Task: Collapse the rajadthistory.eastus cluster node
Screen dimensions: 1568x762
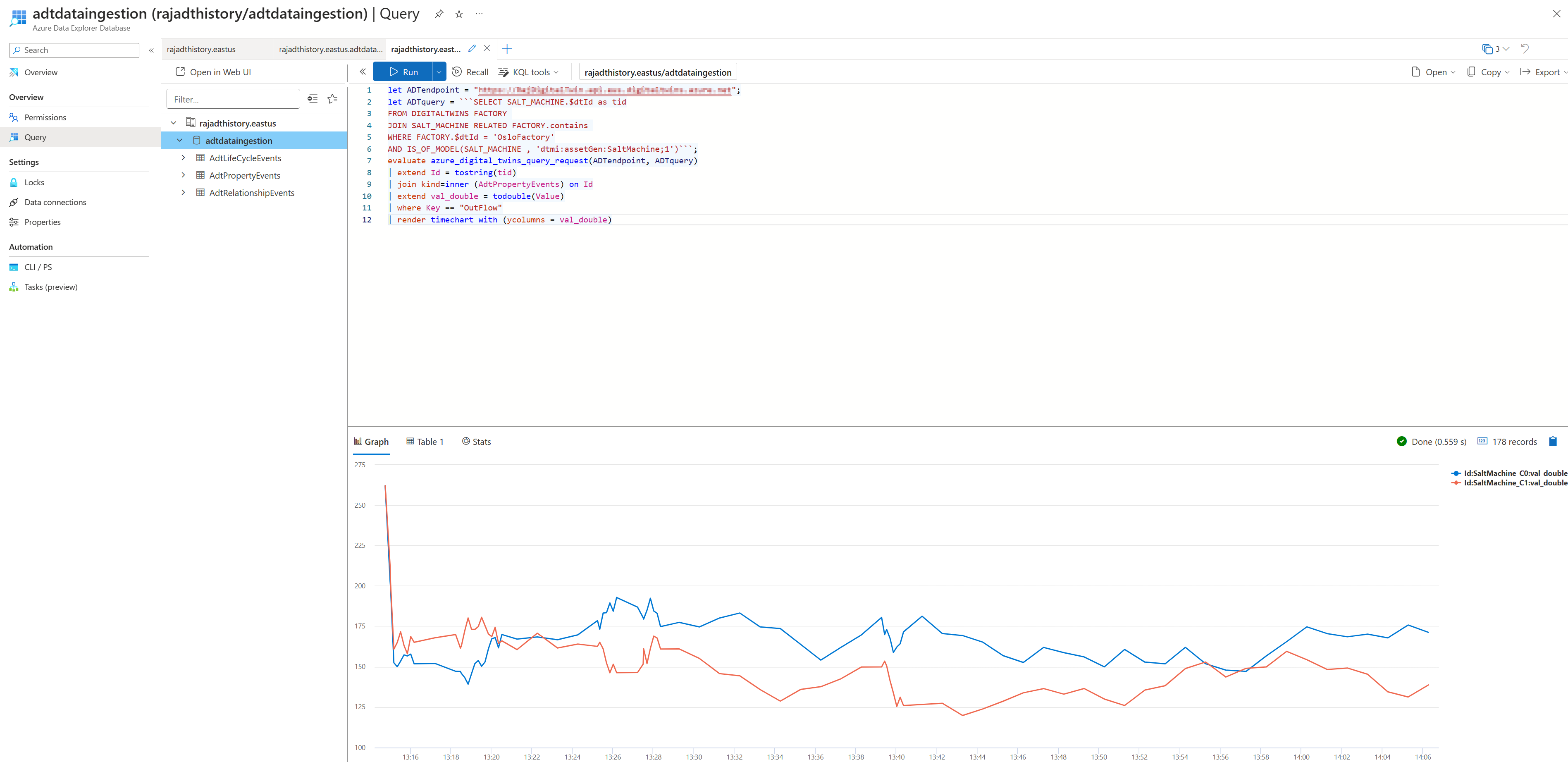Action: (x=174, y=123)
